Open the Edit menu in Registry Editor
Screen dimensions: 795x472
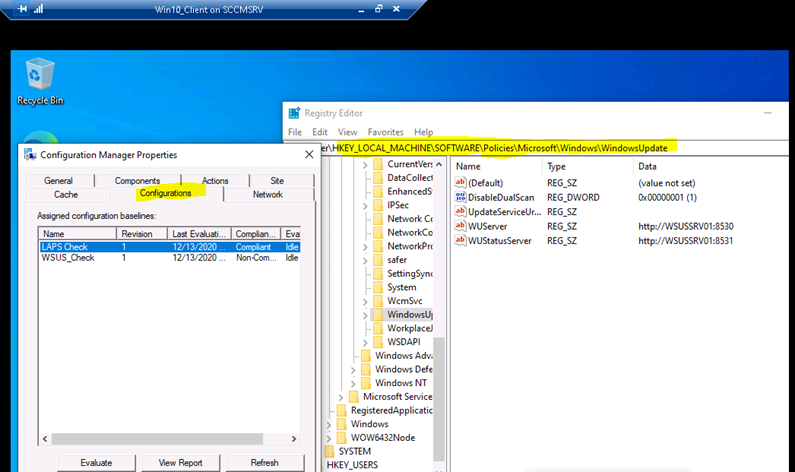319,132
